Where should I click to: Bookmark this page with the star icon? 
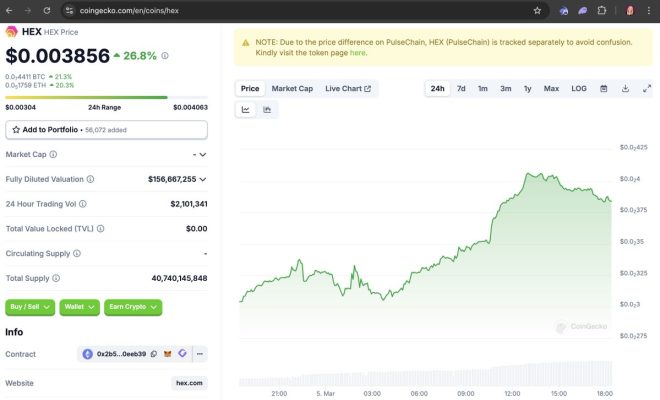click(x=537, y=11)
